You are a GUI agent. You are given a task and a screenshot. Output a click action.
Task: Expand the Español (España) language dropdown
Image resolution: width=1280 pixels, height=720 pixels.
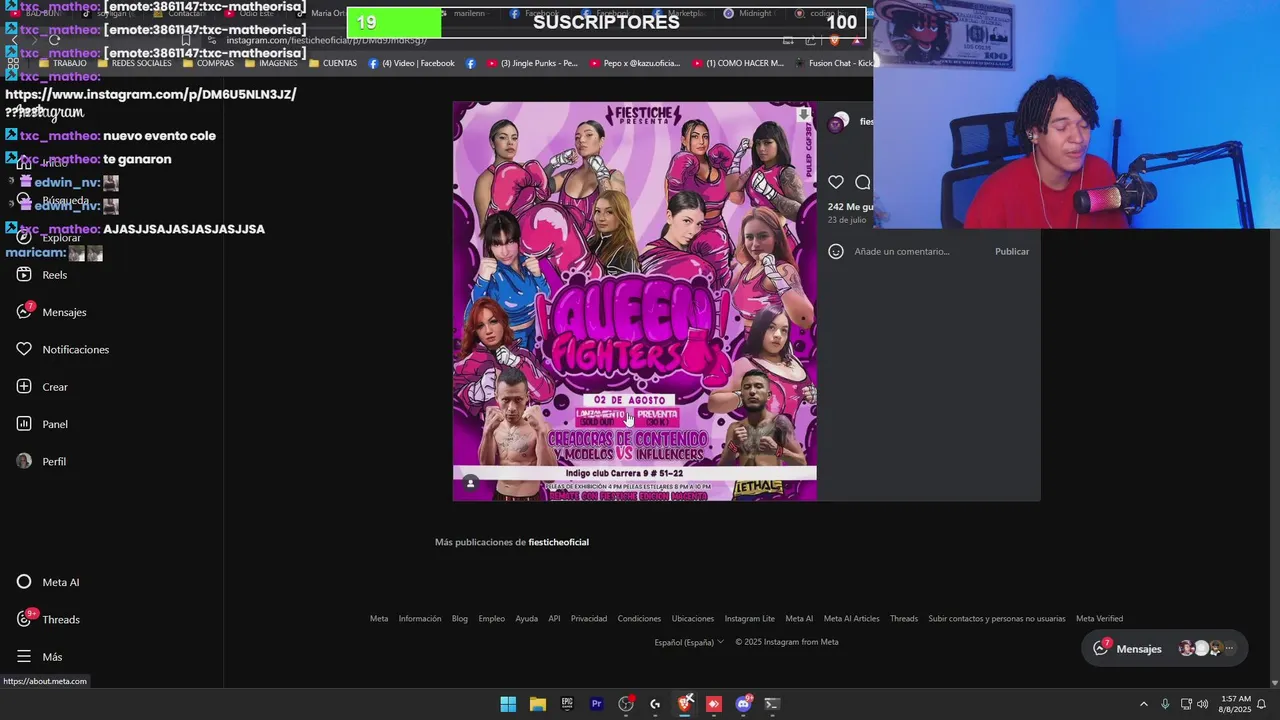[x=689, y=642]
